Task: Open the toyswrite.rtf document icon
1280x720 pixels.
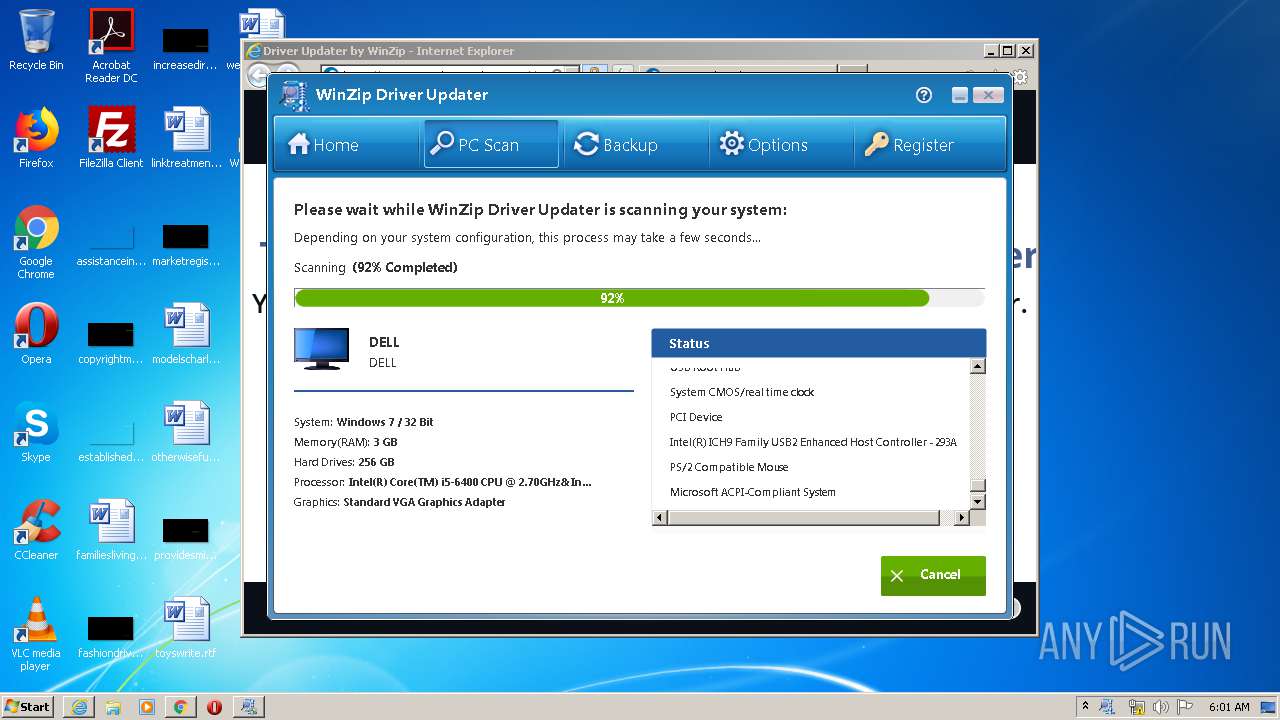Action: click(186, 628)
